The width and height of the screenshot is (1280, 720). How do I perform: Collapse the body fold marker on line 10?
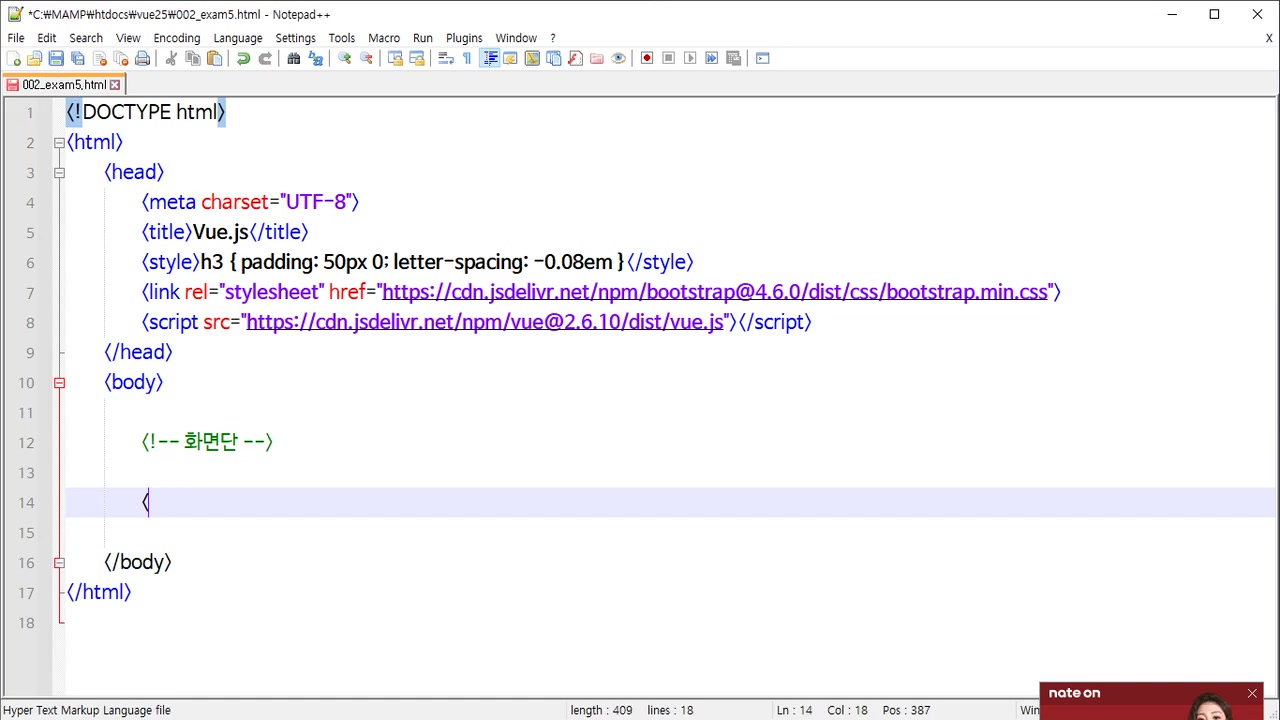coord(59,383)
